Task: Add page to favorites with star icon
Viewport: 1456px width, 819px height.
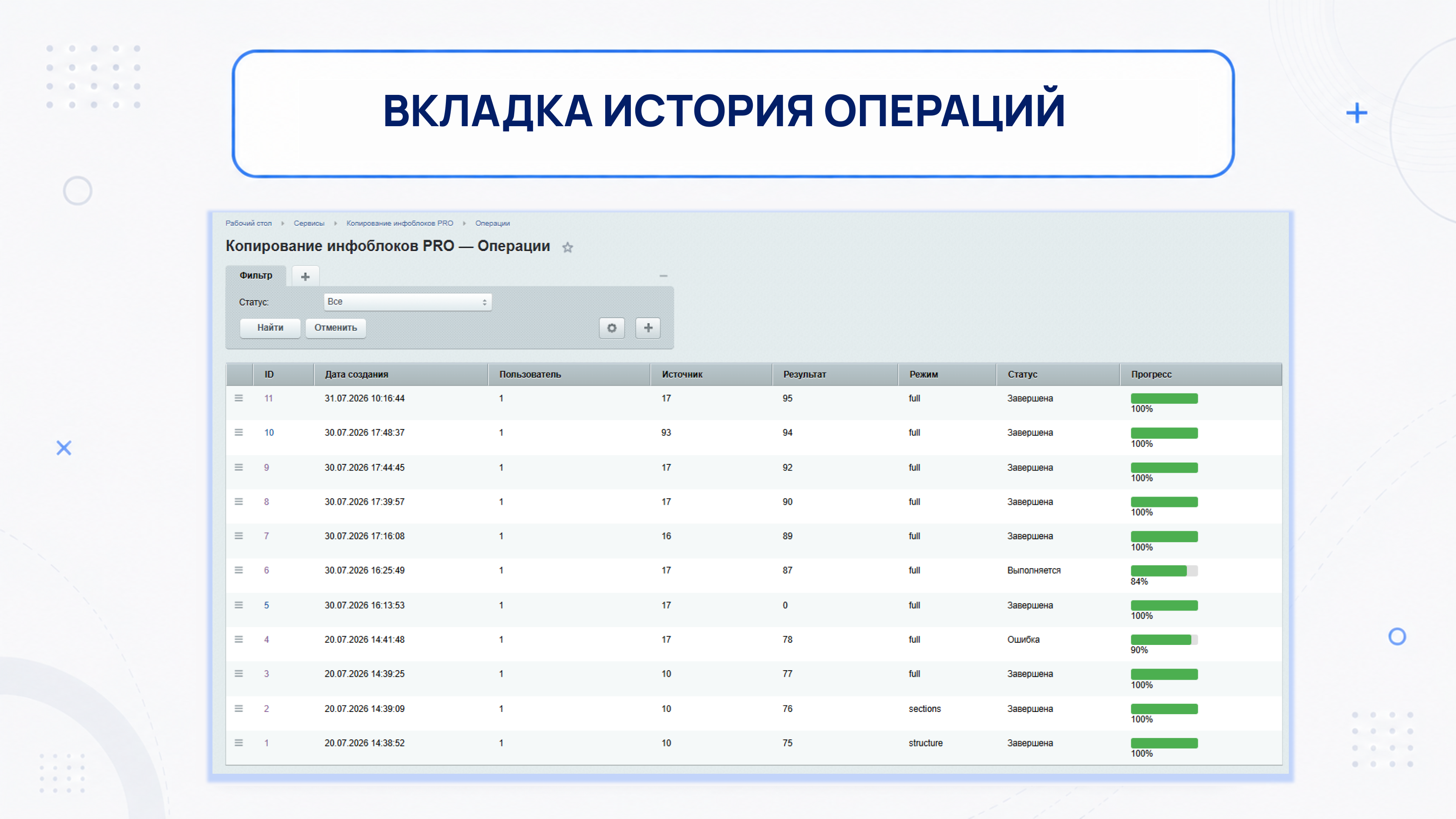Action: point(567,247)
